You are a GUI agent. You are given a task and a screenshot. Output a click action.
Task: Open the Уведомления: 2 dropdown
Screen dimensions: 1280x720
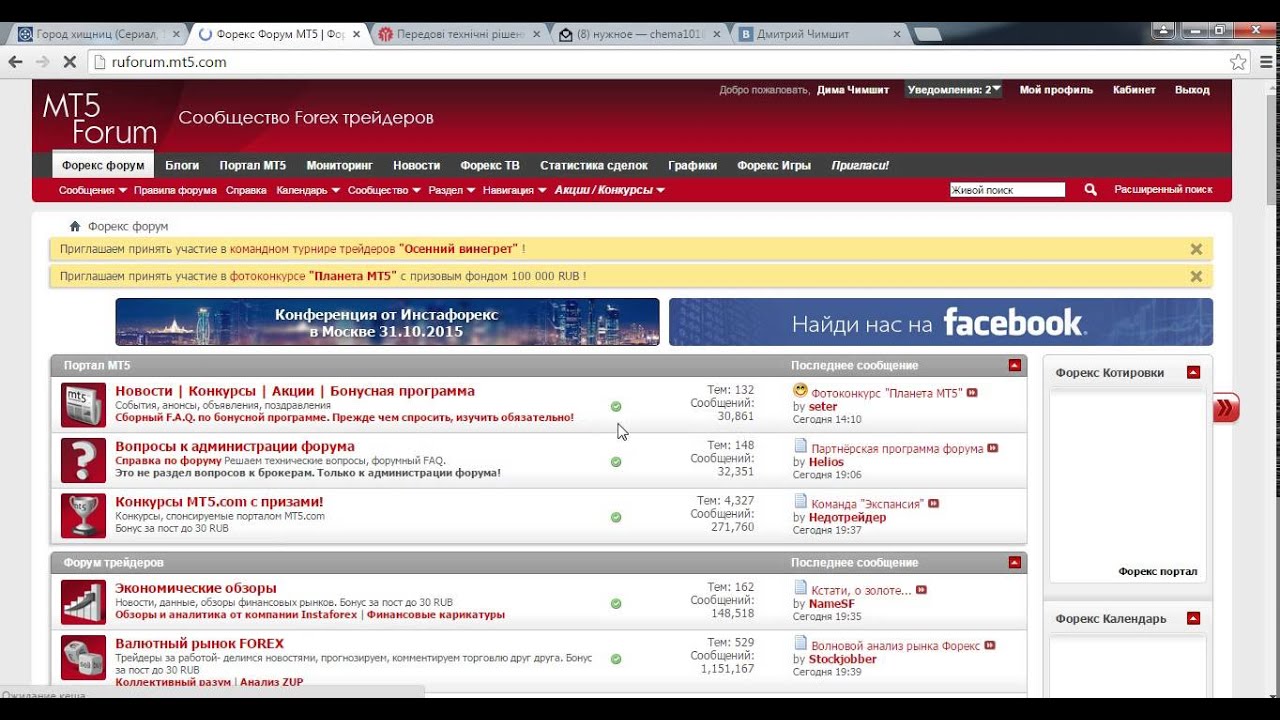pos(954,89)
